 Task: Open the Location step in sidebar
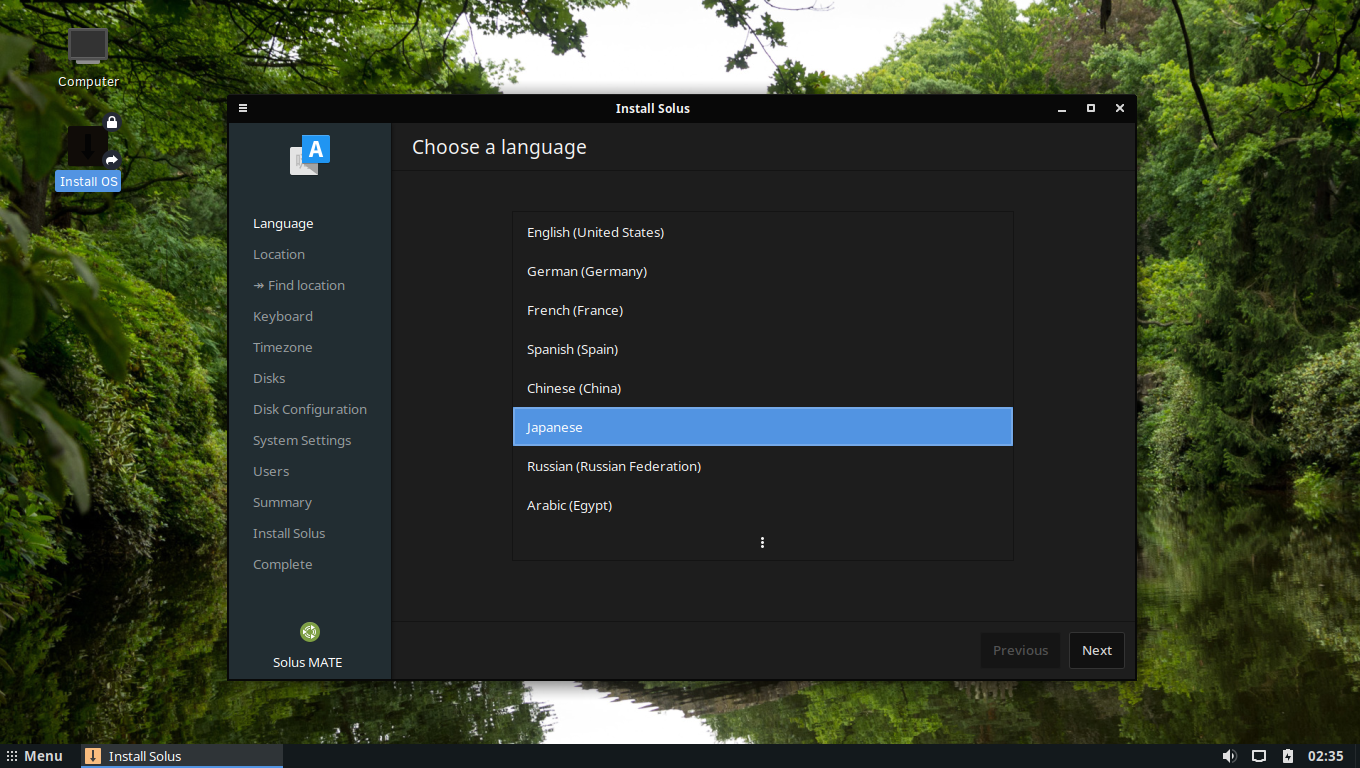(x=279, y=255)
